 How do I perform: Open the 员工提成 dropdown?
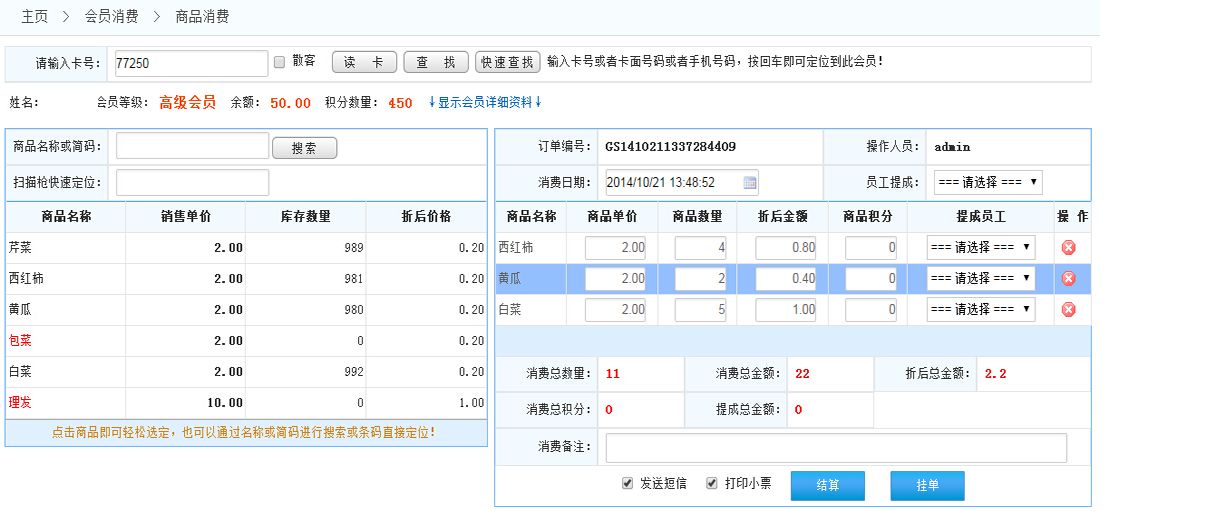(x=987, y=182)
